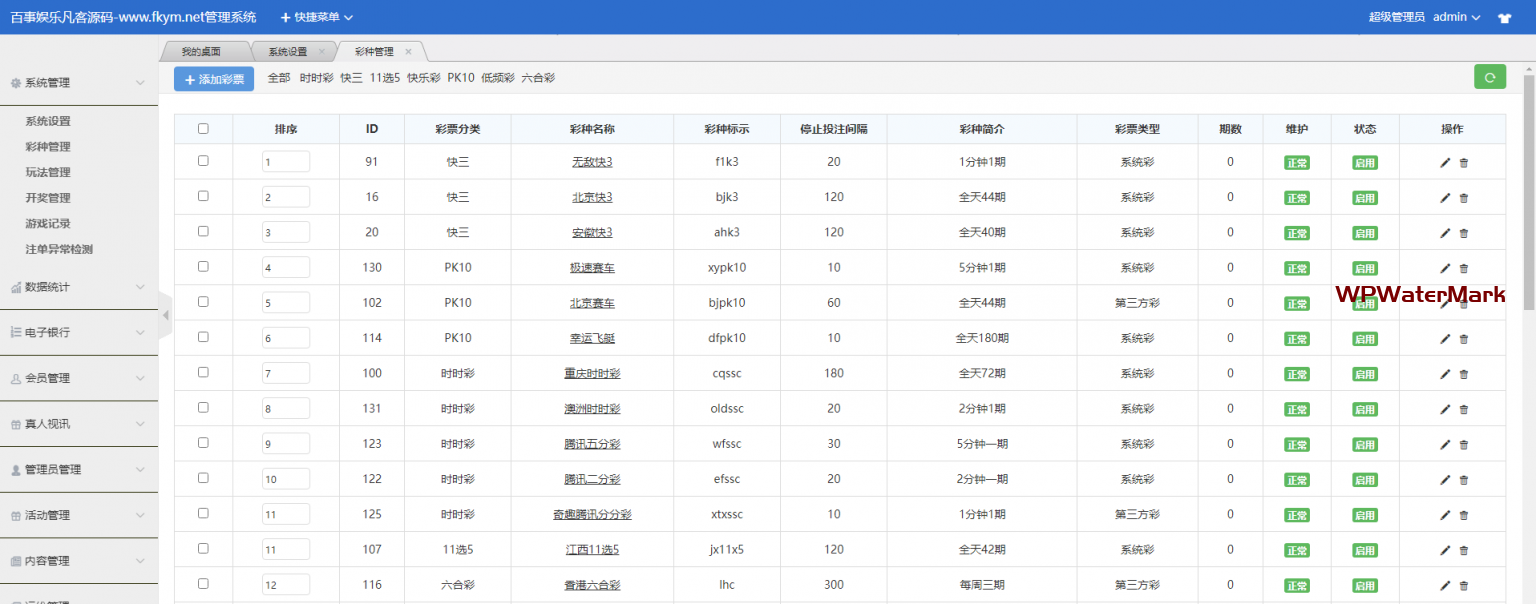Viewport: 1536px width, 604px height.
Task: Delete the 北京快3 row with trash icon
Action: pos(1464,198)
